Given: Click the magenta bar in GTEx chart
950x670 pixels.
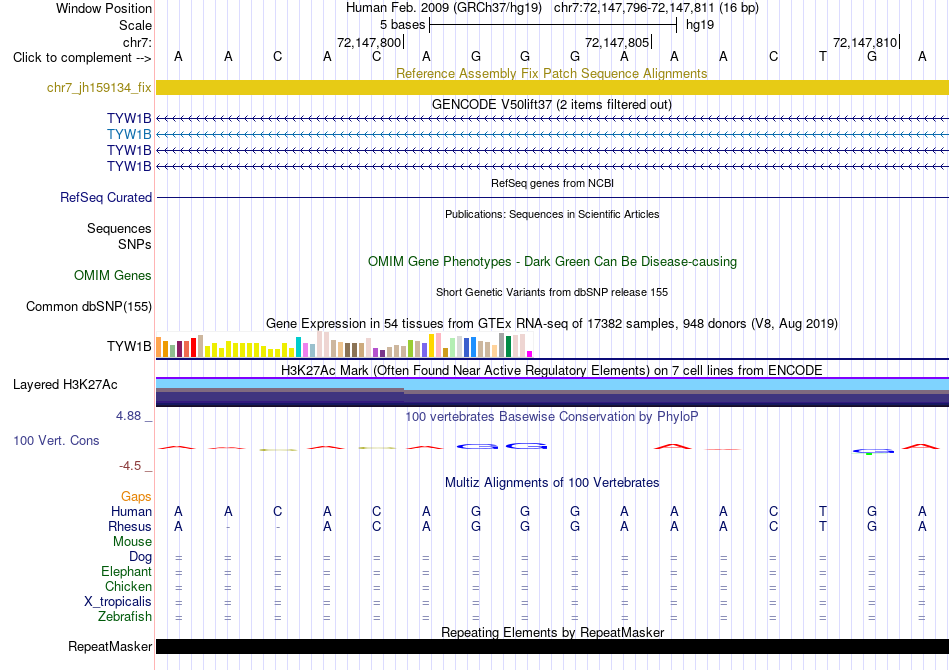Looking at the screenshot, I should [x=530, y=354].
